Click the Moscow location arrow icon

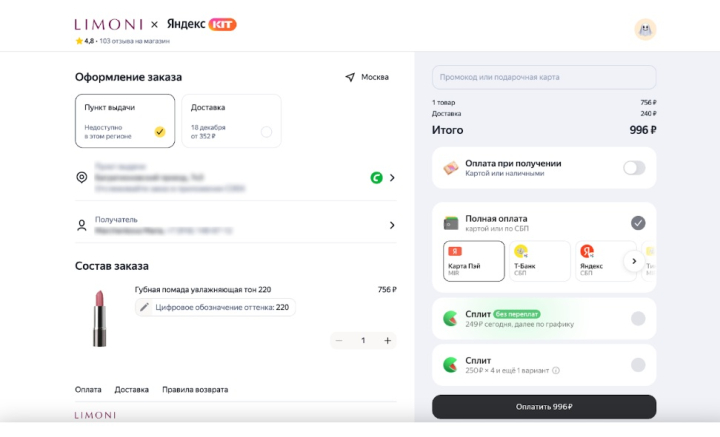pyautogui.click(x=350, y=77)
